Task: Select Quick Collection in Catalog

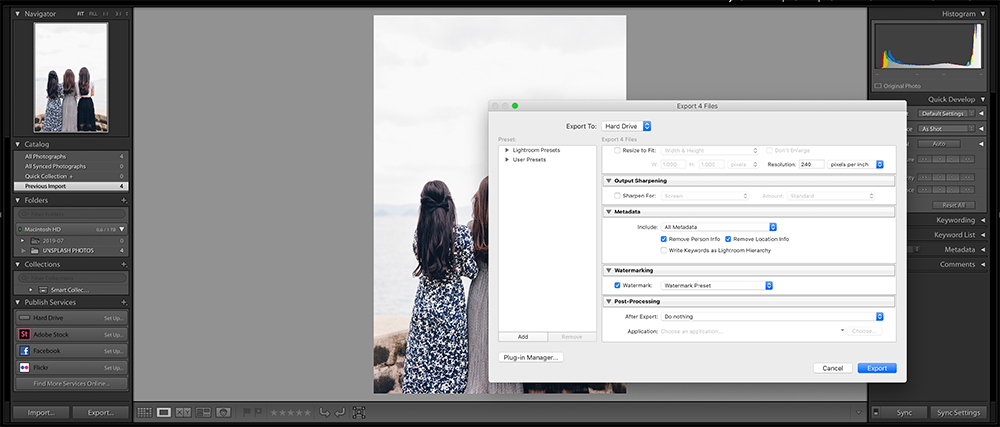Action: (71, 176)
